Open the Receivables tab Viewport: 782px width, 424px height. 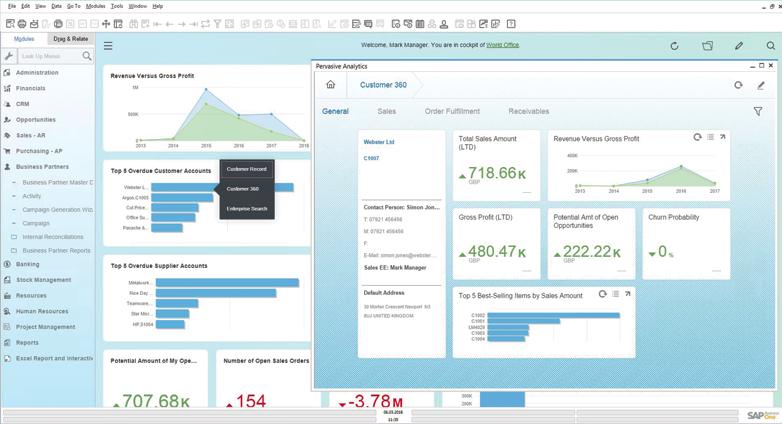click(x=529, y=111)
